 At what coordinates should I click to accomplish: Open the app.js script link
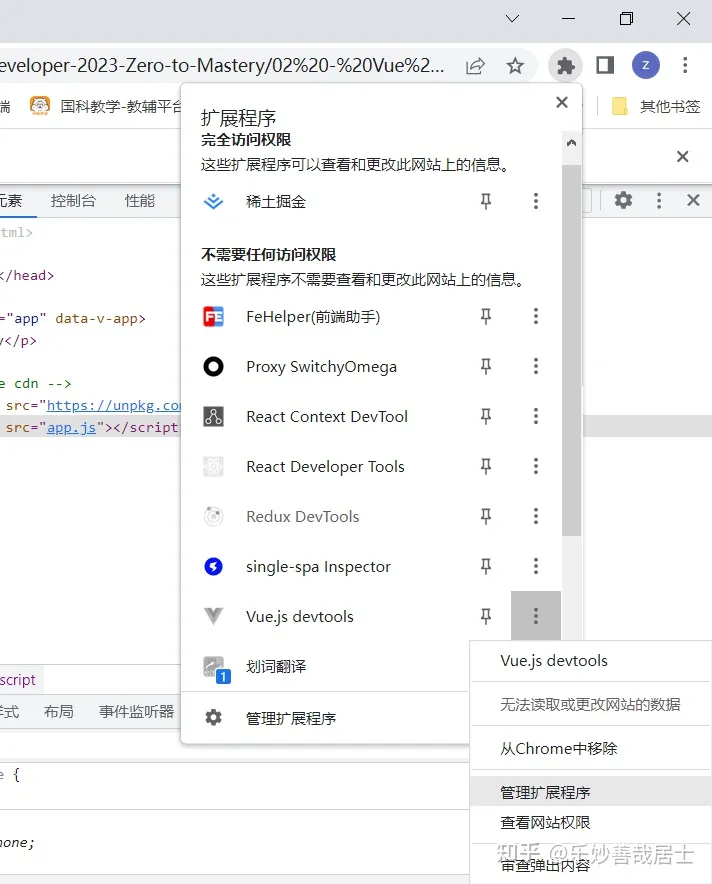[x=72, y=427]
